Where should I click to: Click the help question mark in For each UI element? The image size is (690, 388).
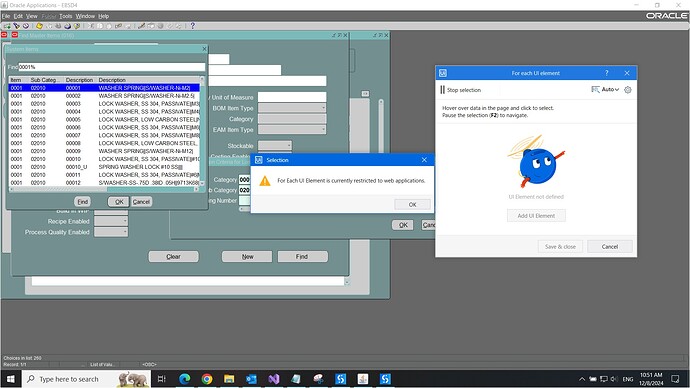click(606, 73)
